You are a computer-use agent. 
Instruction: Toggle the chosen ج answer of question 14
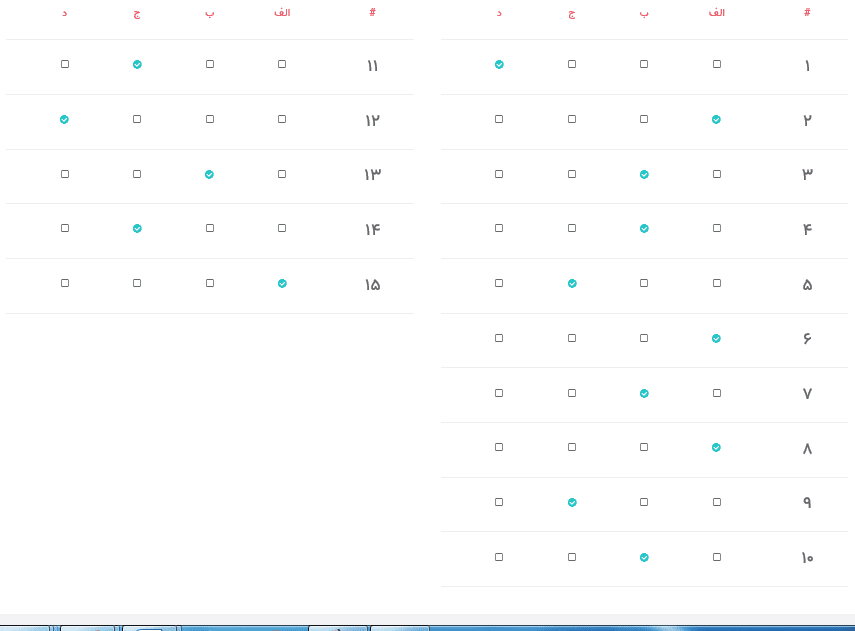pyautogui.click(x=137, y=229)
